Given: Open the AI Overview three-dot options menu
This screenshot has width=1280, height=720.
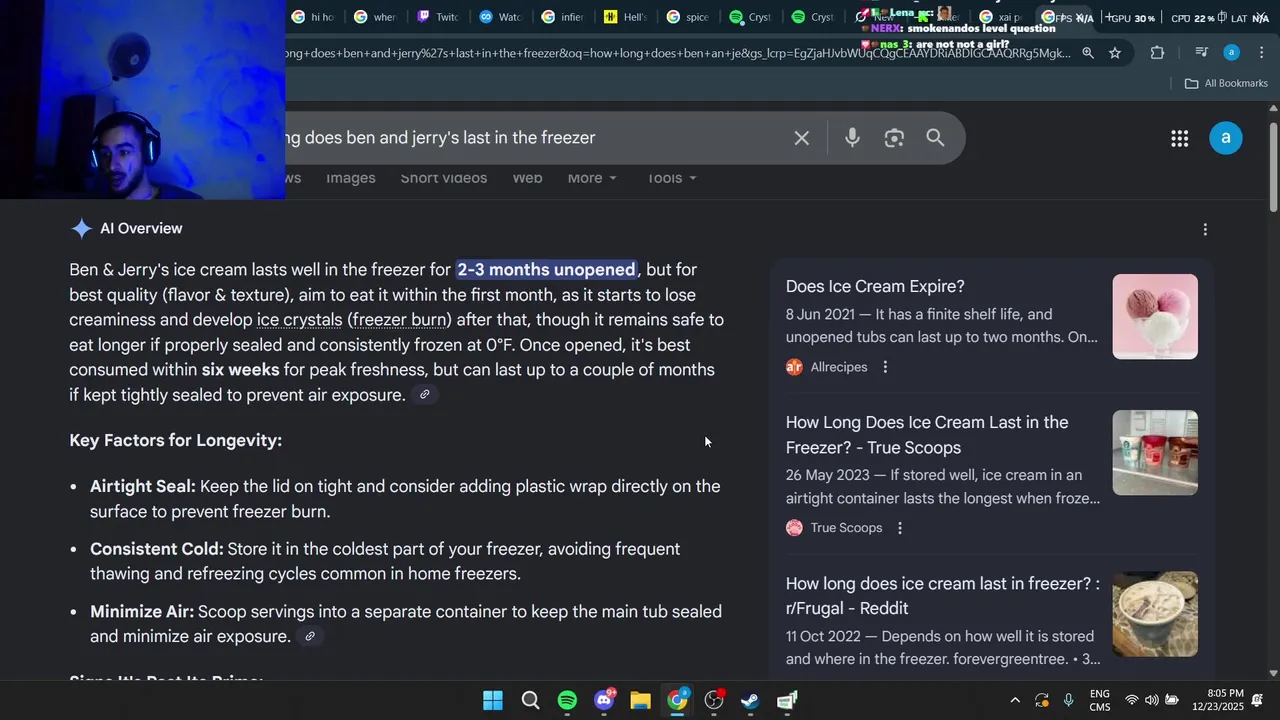Looking at the screenshot, I should coord(1205,230).
